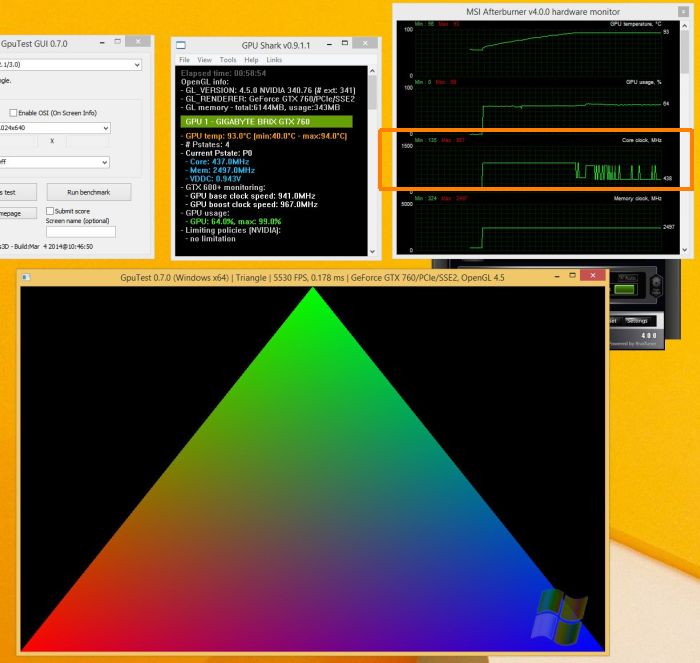700x663 pixels.
Task: Click the GPU Shark window icon
Action: [x=181, y=45]
